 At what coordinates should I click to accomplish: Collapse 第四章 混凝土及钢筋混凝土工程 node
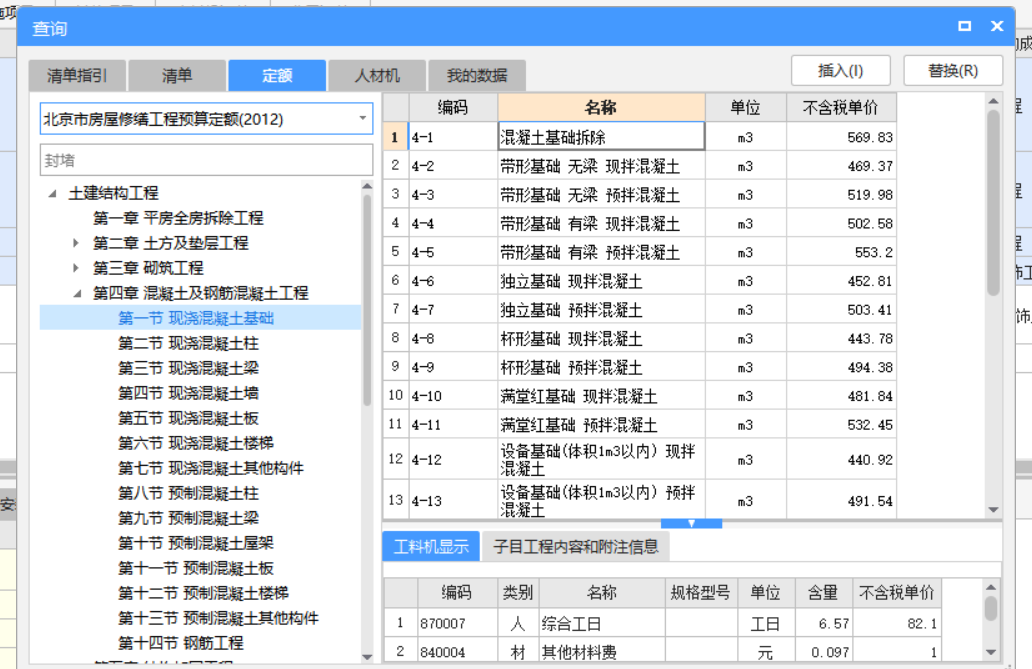77,294
